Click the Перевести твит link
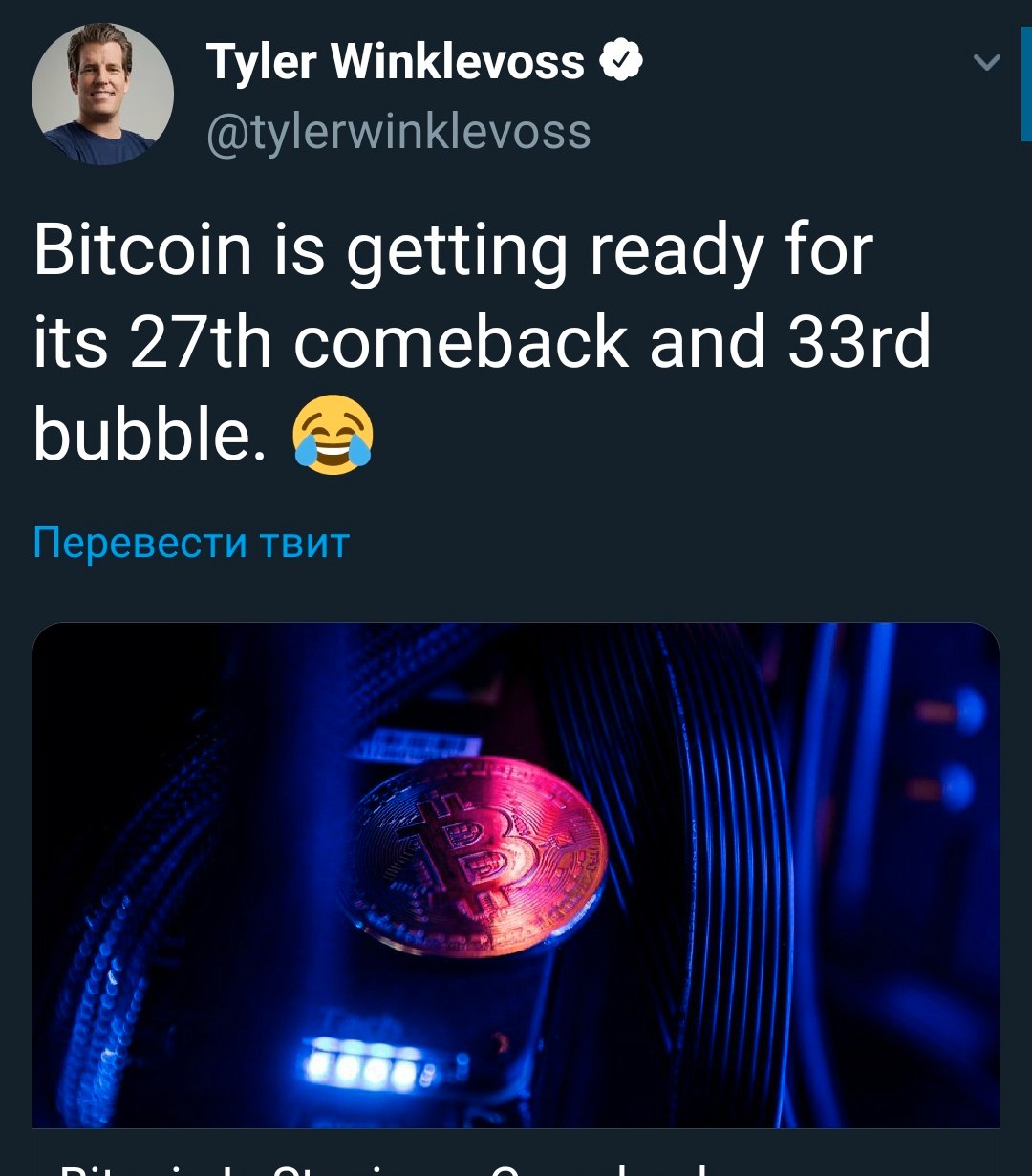The width and height of the screenshot is (1032, 1176). [191, 543]
